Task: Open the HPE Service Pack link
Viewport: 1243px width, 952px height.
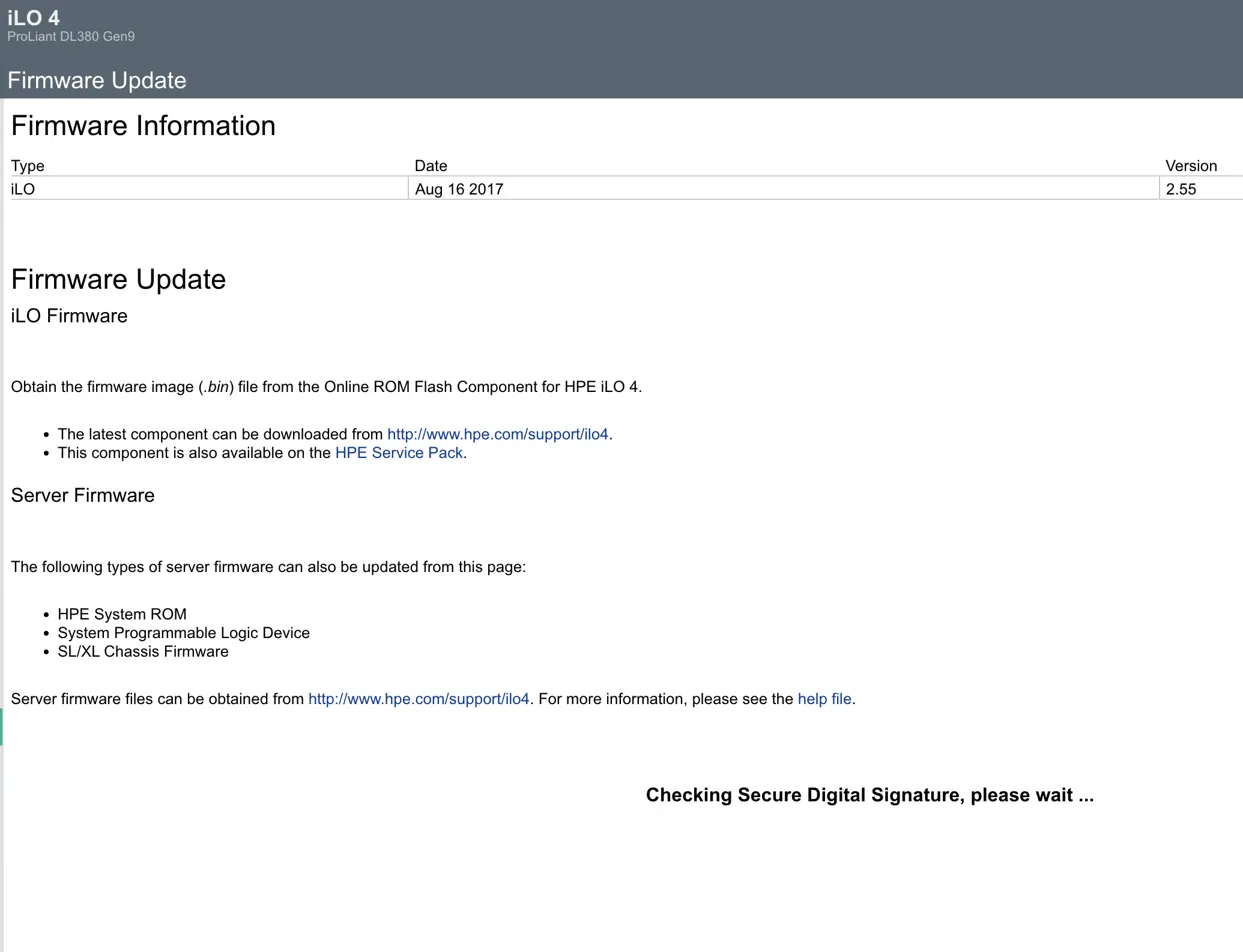Action: pos(399,452)
